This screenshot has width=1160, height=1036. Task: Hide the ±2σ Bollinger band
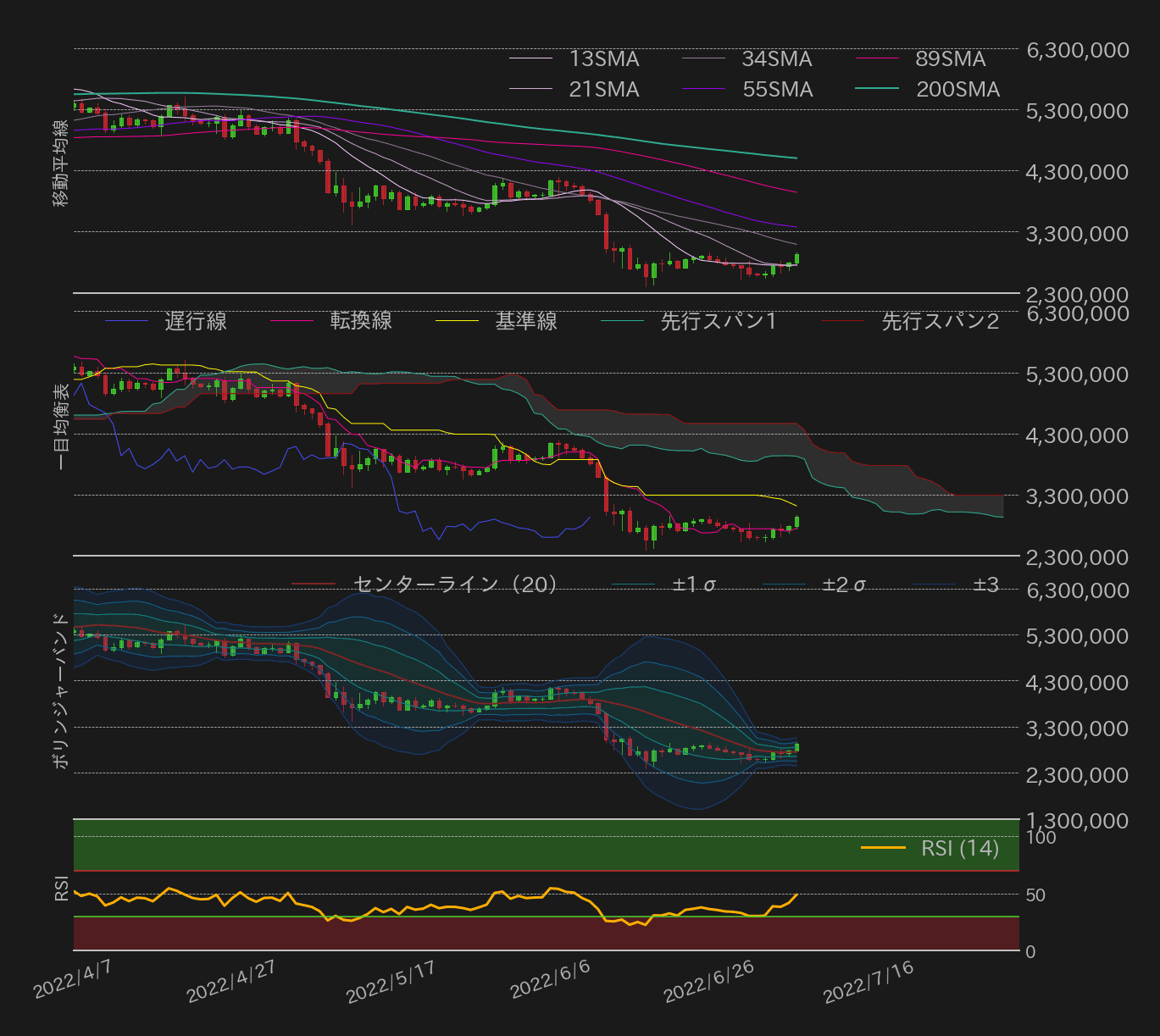(846, 584)
